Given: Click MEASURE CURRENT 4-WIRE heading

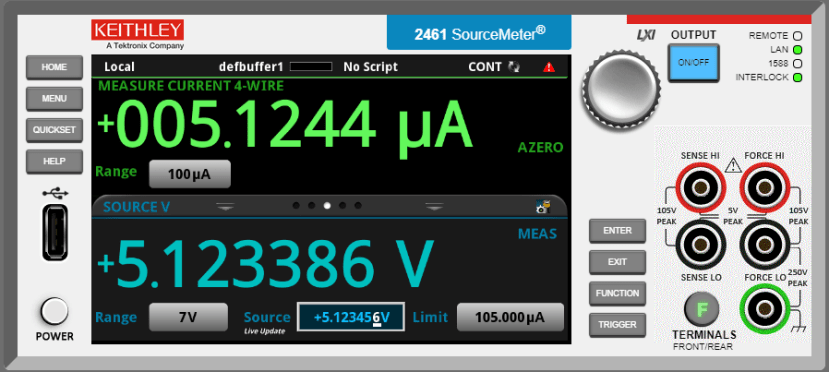Looking at the screenshot, I should (191, 86).
